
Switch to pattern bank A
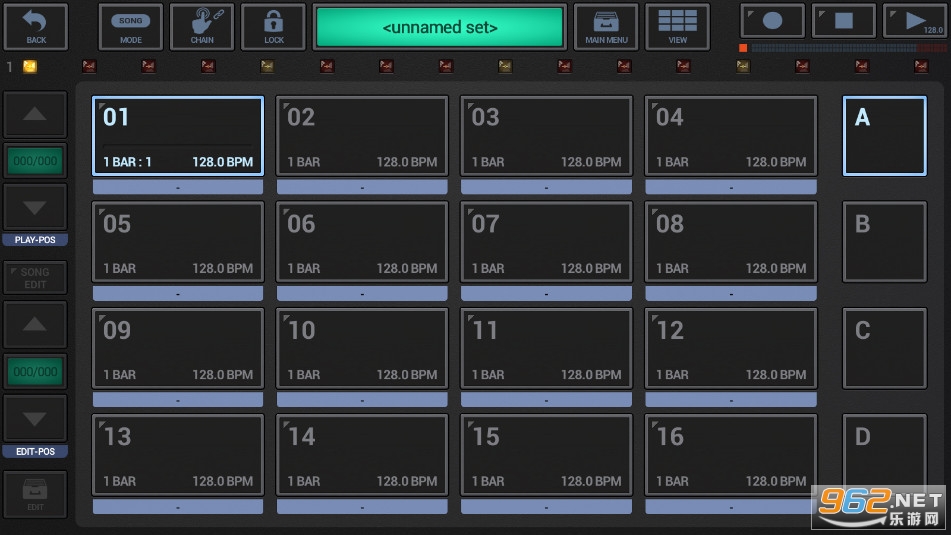coord(884,136)
